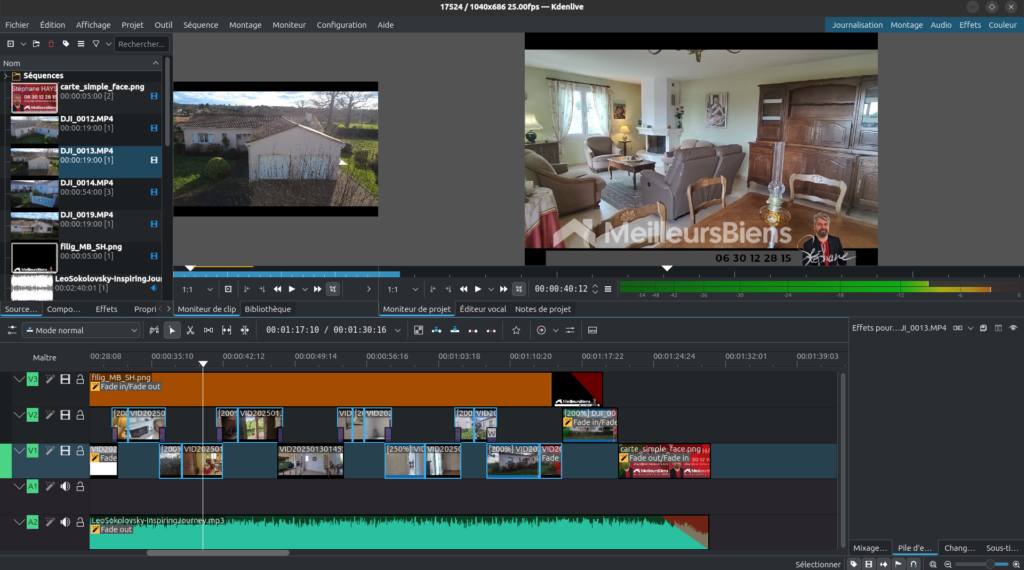The image size is (1024, 570).
Task: Click the red delete clip icon in bin
Action: coord(51,44)
